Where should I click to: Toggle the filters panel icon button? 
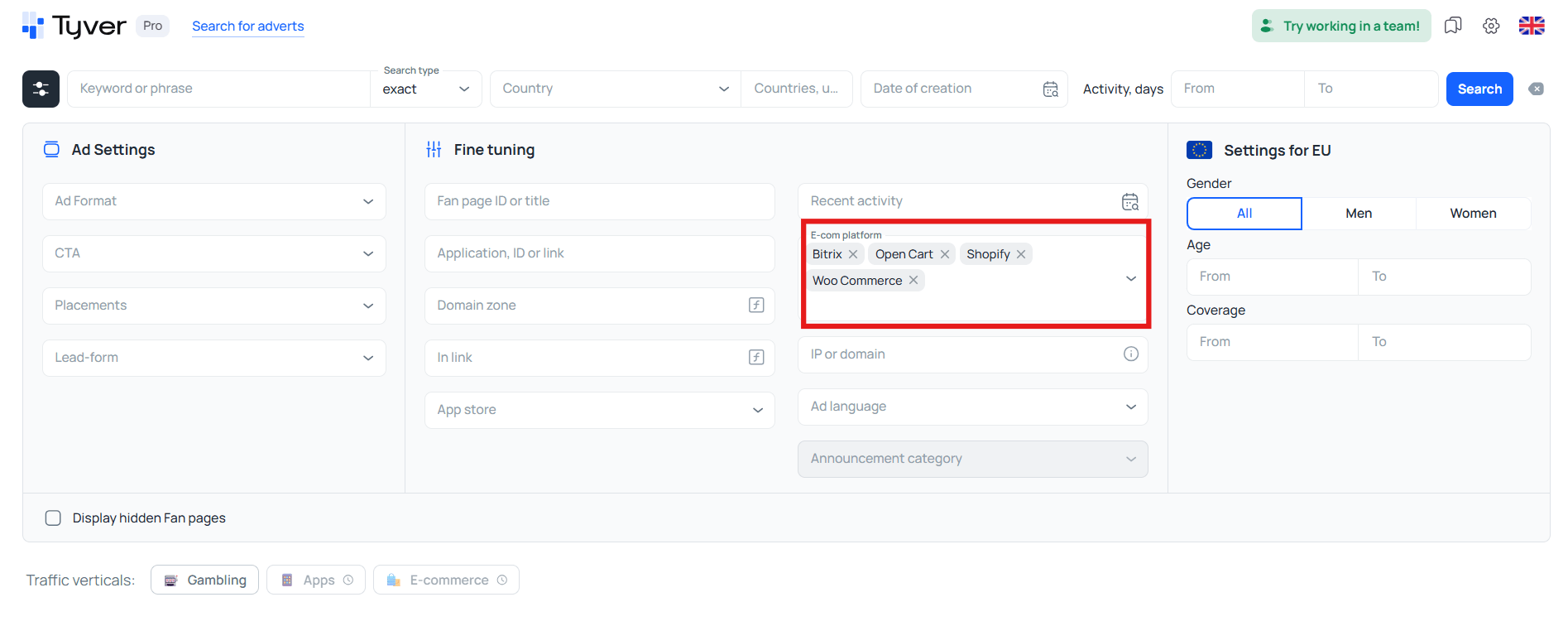click(41, 89)
